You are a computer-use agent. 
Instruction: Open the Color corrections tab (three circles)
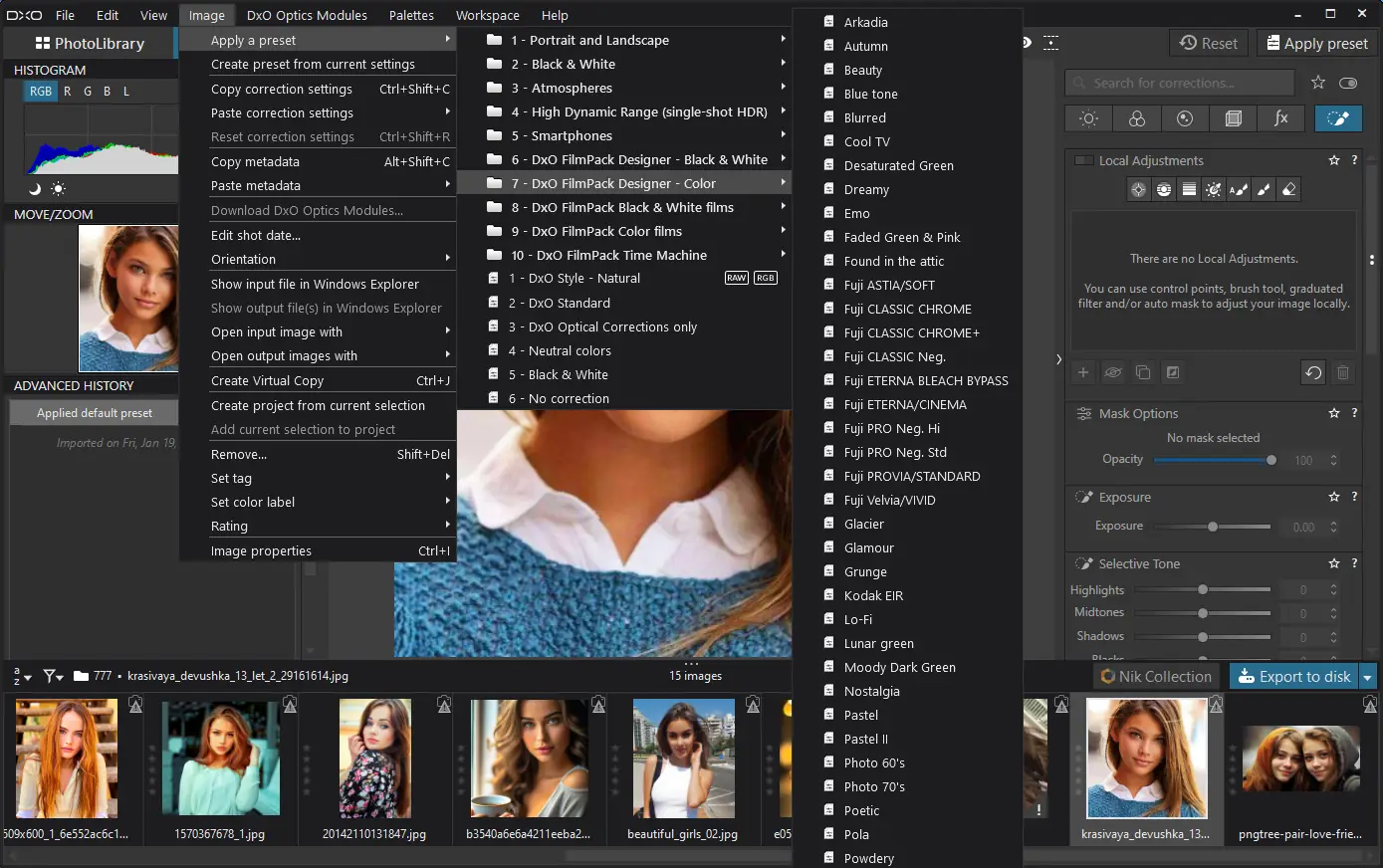click(x=1136, y=118)
